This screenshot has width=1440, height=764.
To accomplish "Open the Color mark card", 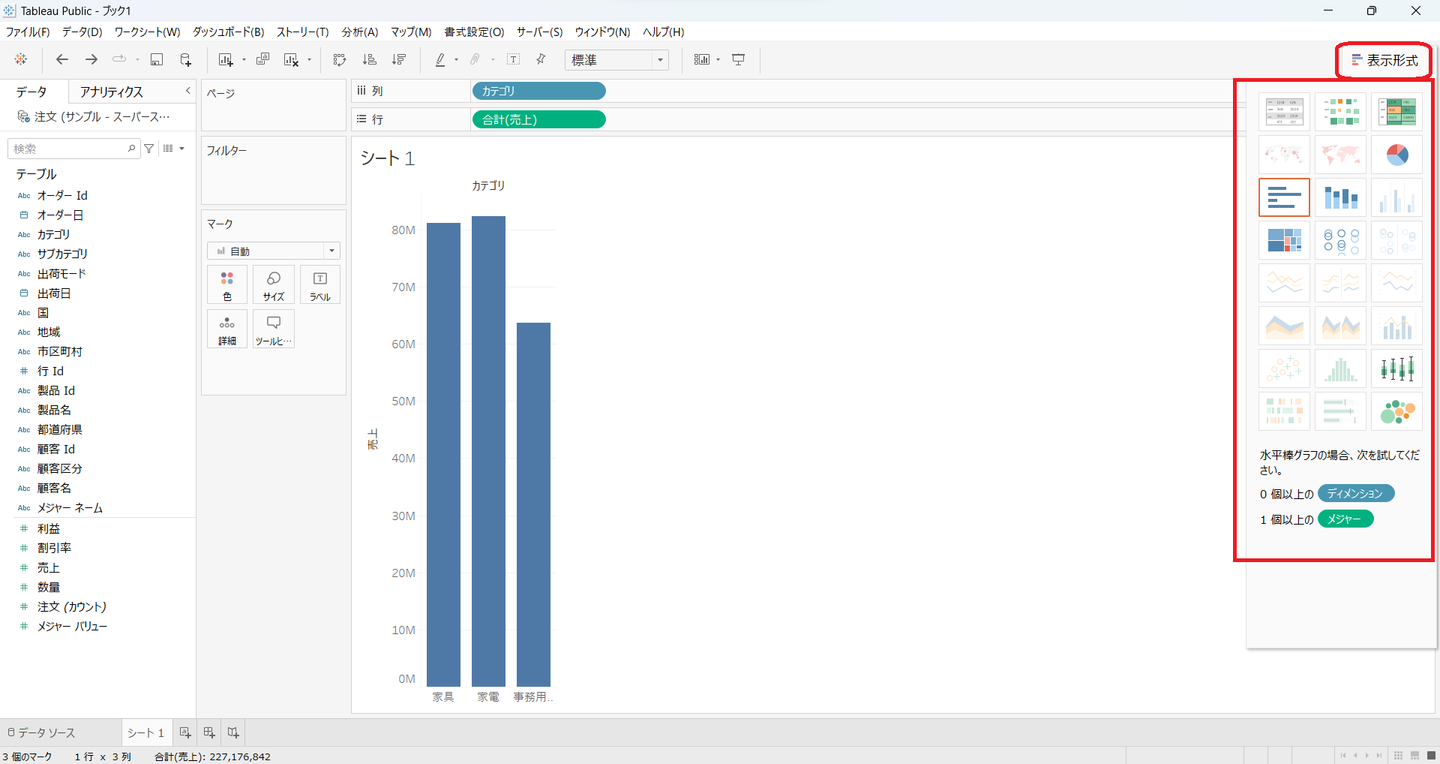I will click(227, 284).
